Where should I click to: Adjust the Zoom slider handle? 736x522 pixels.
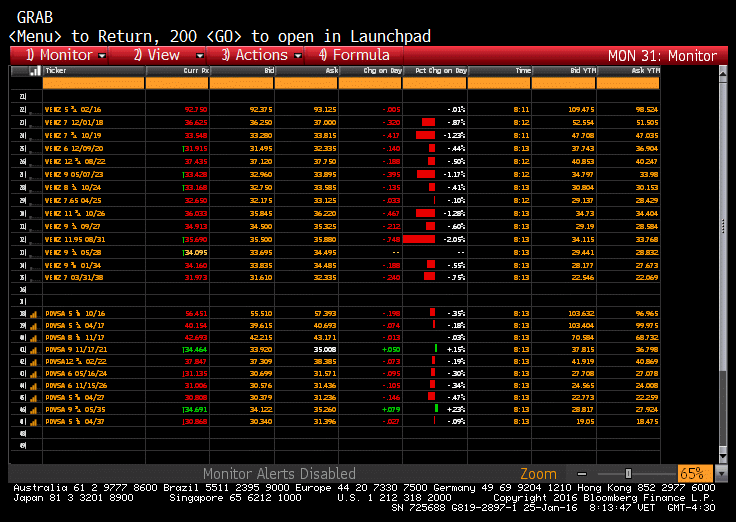pyautogui.click(x=628, y=474)
